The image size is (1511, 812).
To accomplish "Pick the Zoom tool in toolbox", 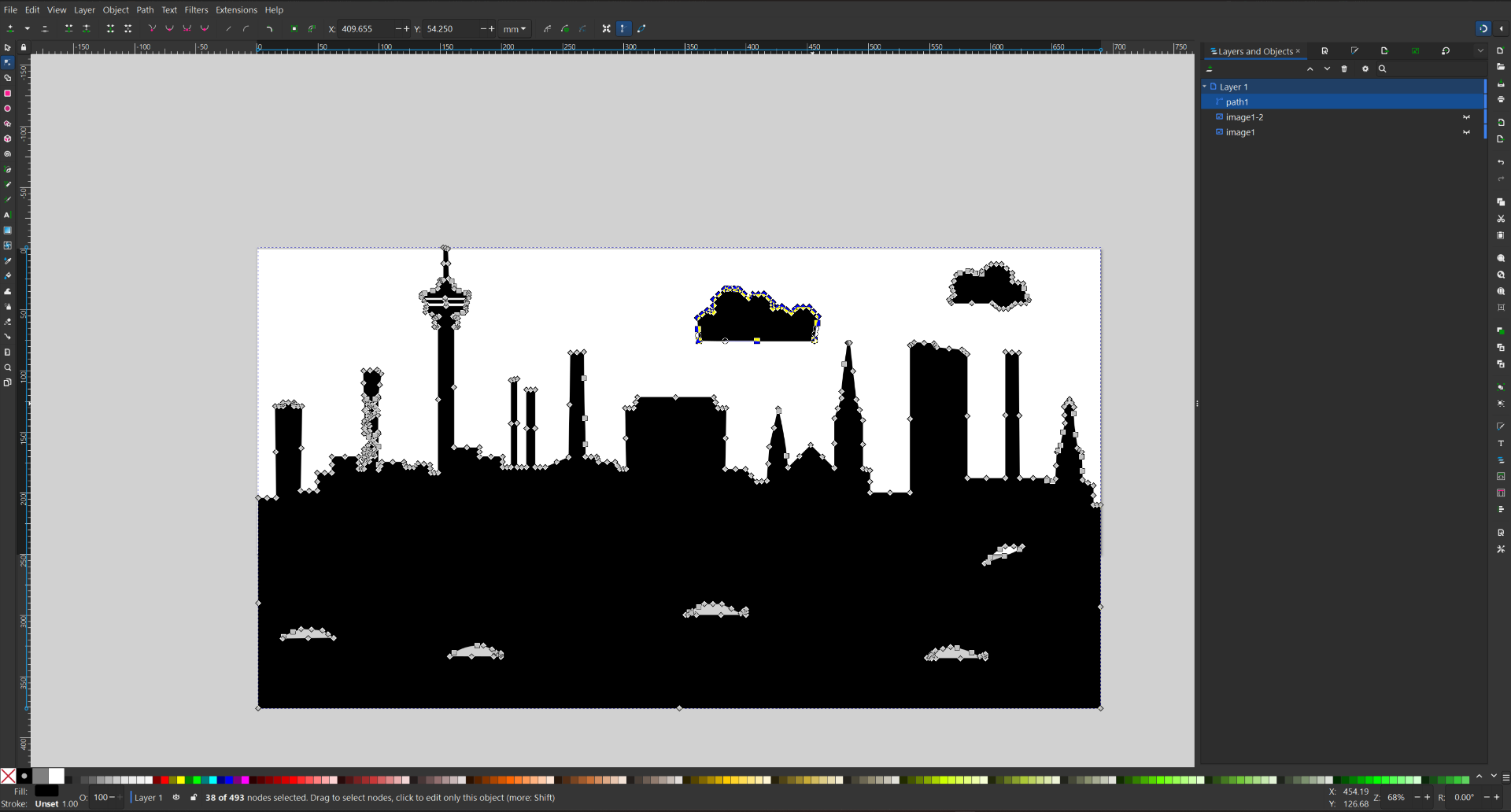I will pos(8,367).
